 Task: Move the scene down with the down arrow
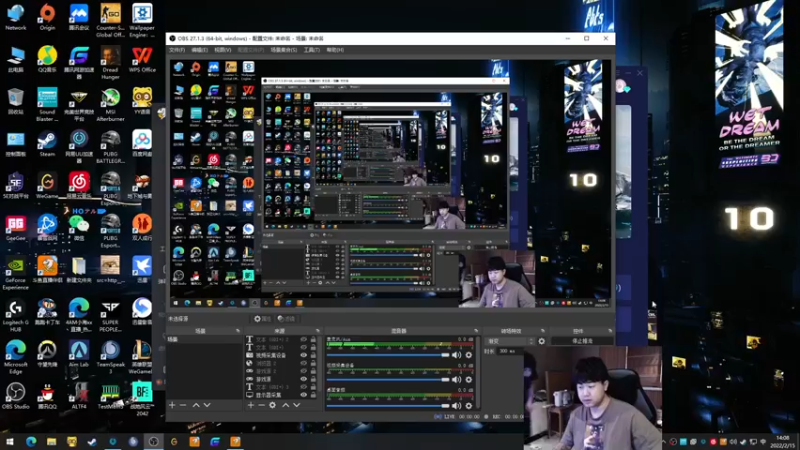(207, 405)
